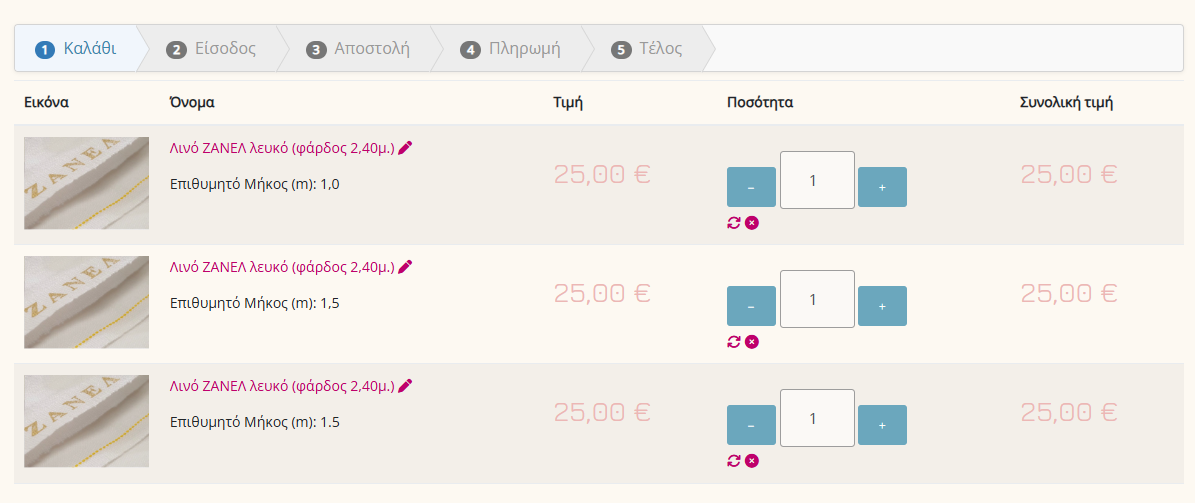1195x503 pixels.
Task: Increase quantity of the first cart item
Action: coord(882,187)
